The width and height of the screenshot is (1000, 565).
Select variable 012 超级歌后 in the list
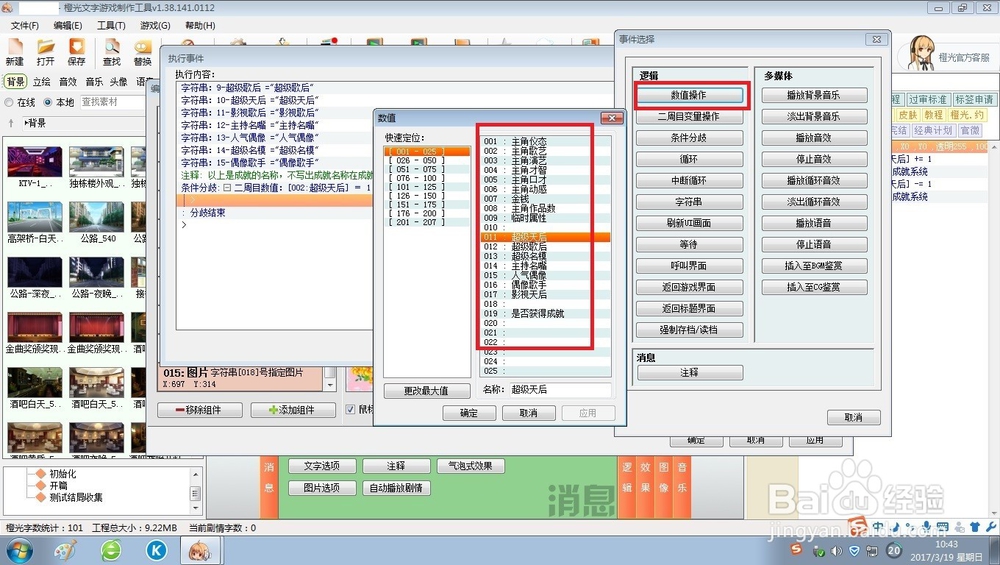point(545,247)
